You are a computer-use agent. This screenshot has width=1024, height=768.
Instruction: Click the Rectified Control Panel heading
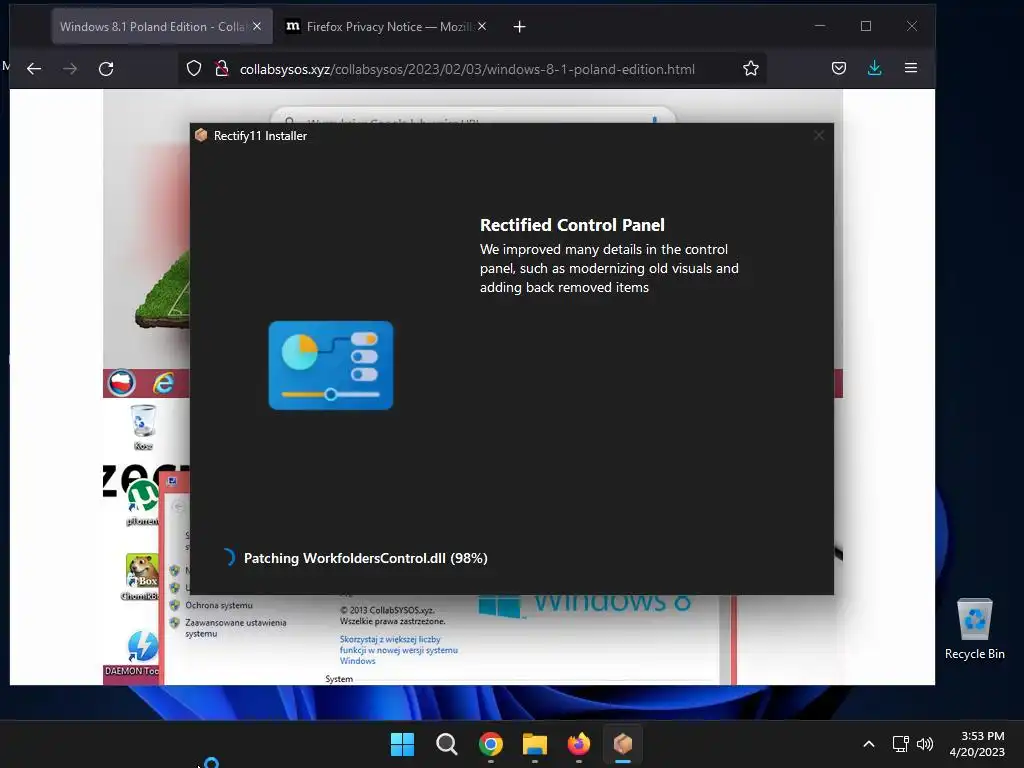[572, 225]
